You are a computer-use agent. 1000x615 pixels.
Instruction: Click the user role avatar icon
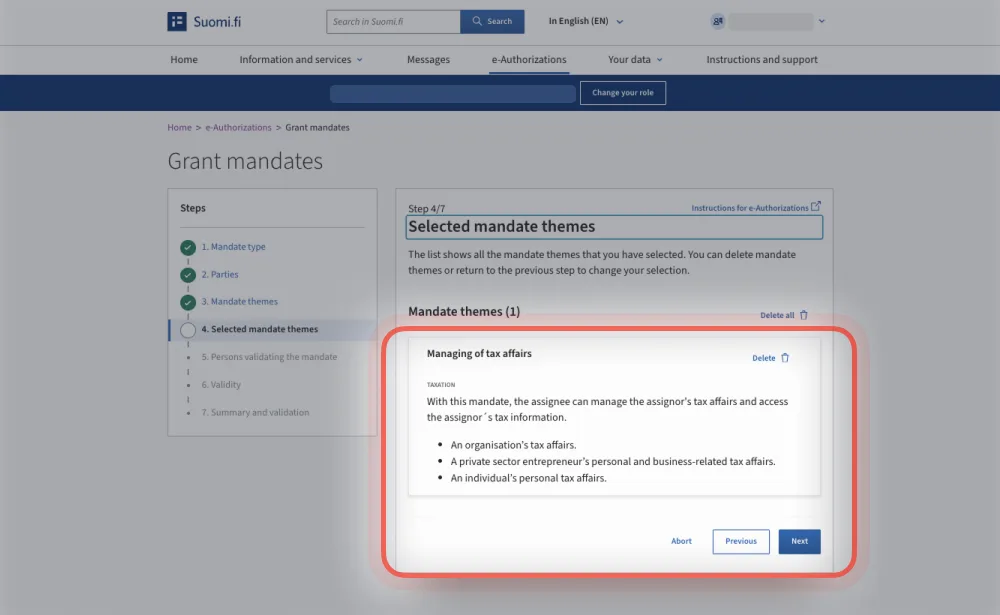(x=717, y=21)
